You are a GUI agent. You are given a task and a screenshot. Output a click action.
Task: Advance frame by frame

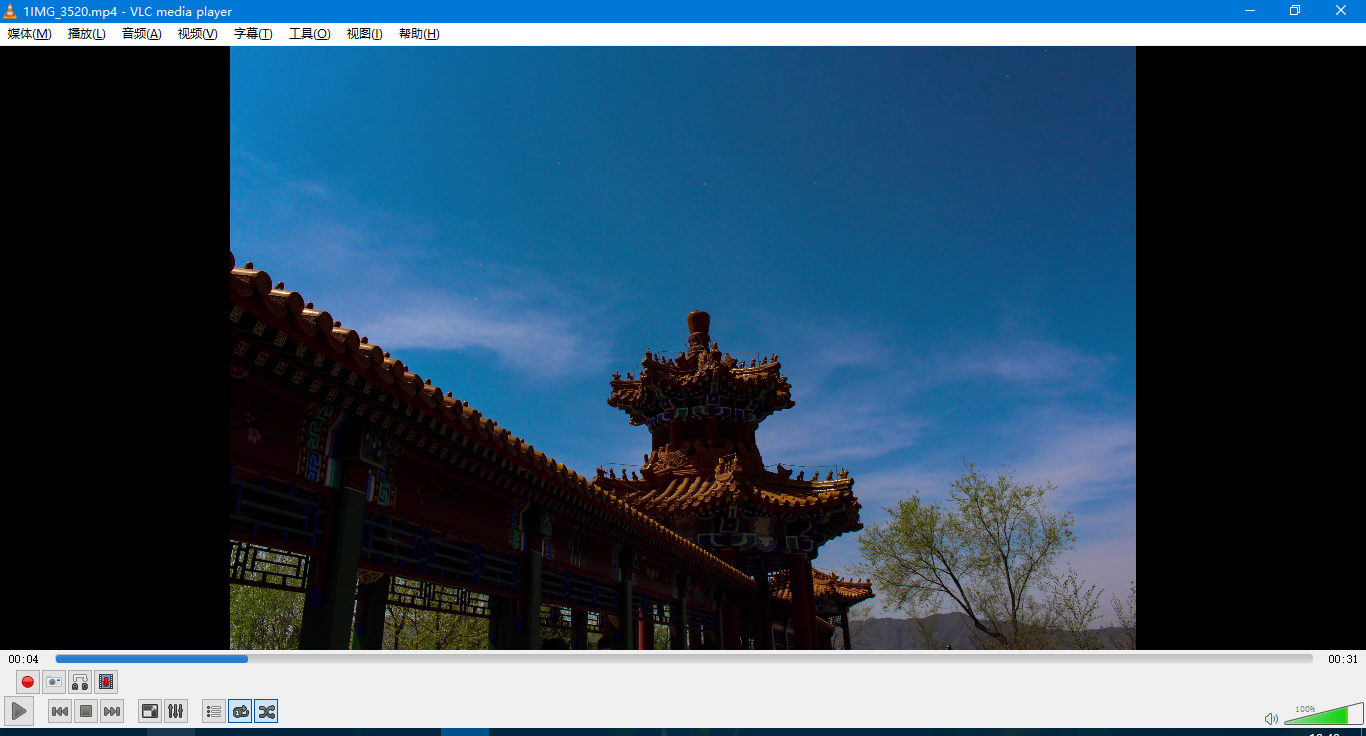(106, 682)
